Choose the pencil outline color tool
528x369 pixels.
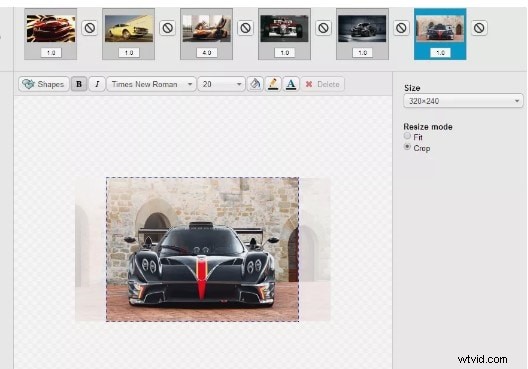tap(273, 84)
